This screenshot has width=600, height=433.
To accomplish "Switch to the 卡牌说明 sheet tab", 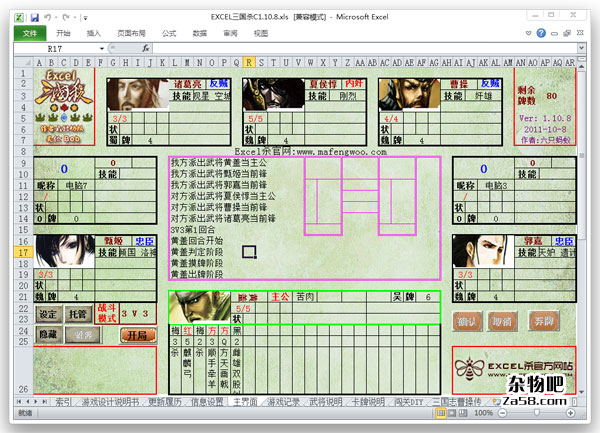I will 368,402.
